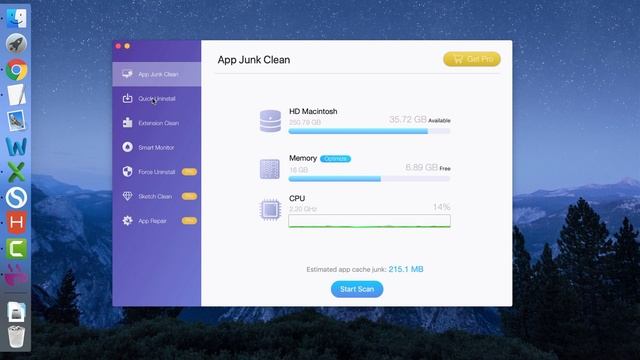Click the Pro badge beside Sketch Clean
This screenshot has height=360, width=640.
189,196
